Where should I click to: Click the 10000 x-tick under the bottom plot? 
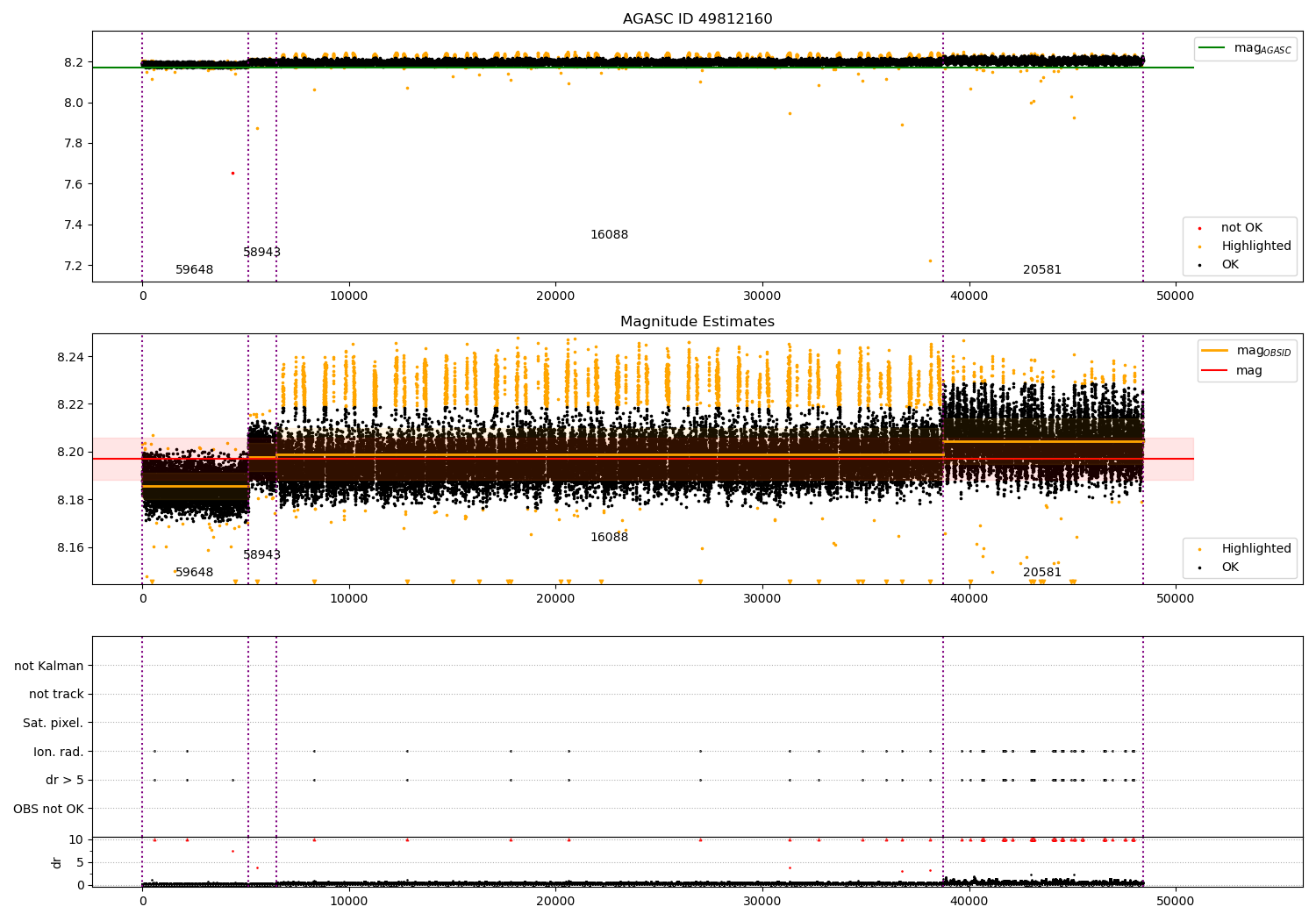[x=349, y=901]
